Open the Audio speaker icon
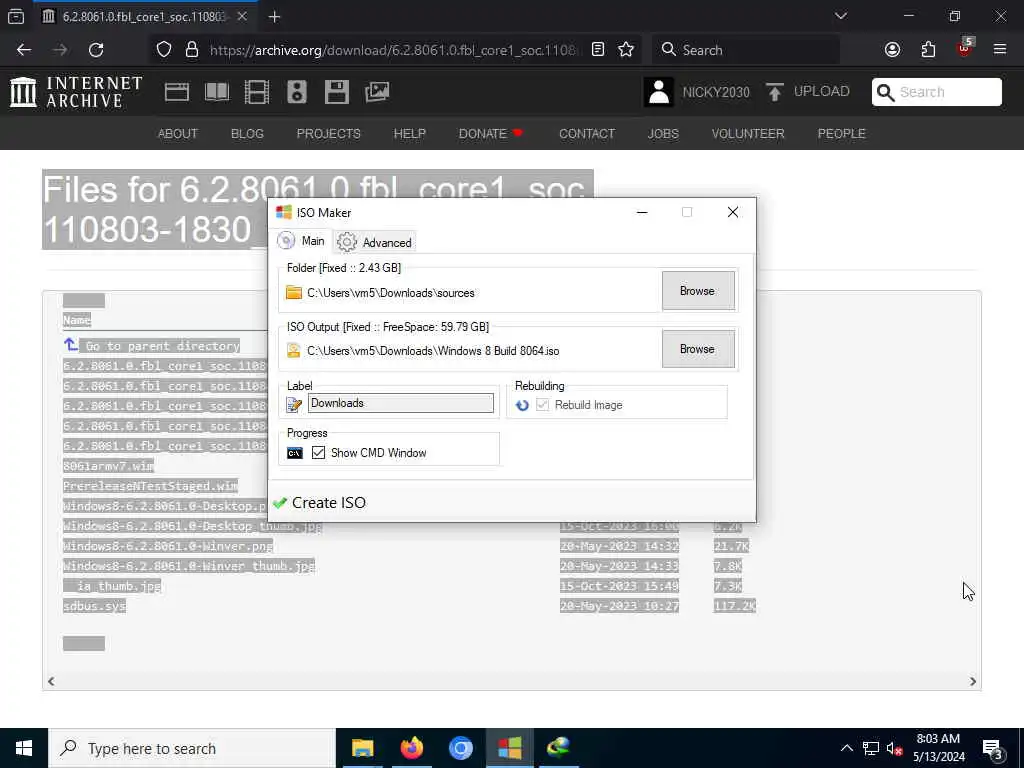Viewport: 1024px width, 768px height. click(296, 92)
